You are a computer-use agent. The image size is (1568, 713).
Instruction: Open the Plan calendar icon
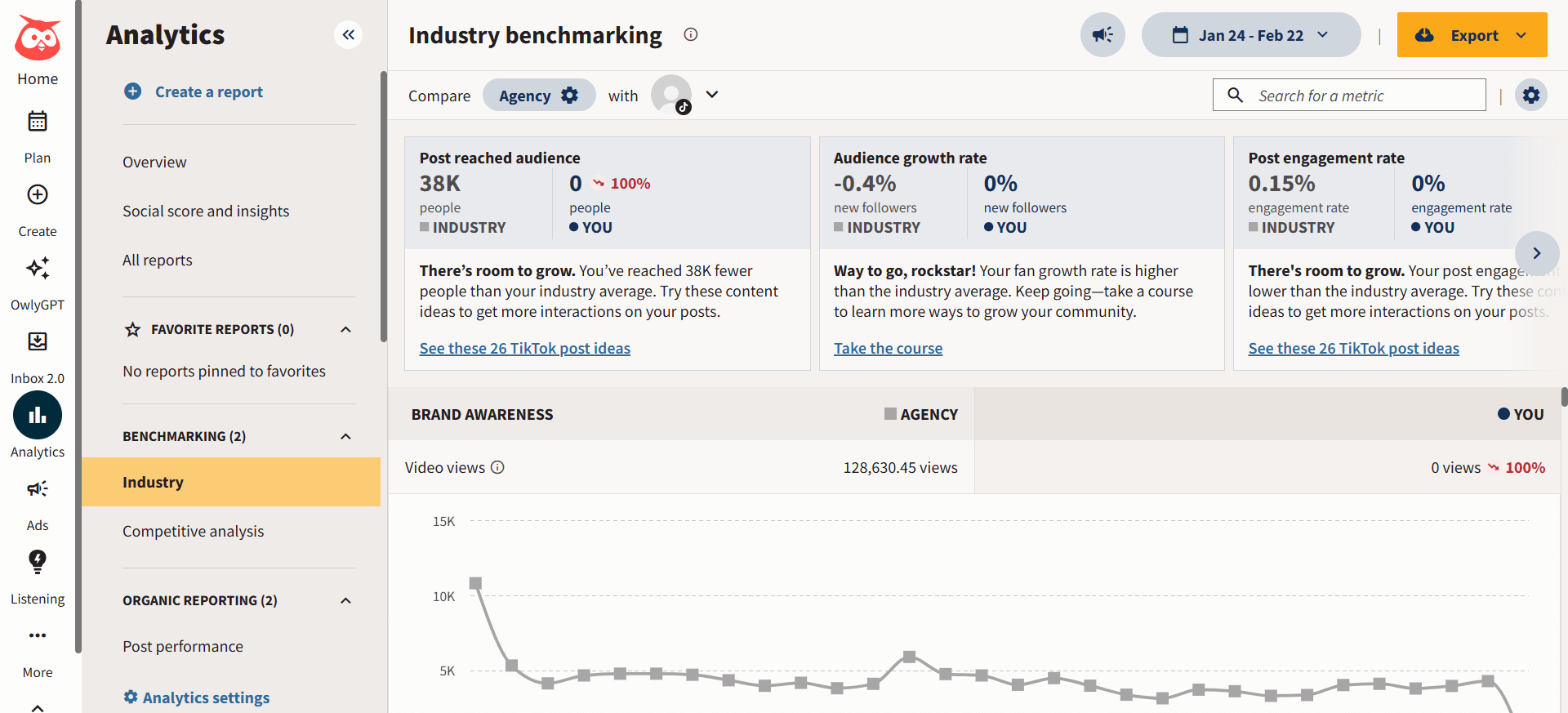coord(38,122)
